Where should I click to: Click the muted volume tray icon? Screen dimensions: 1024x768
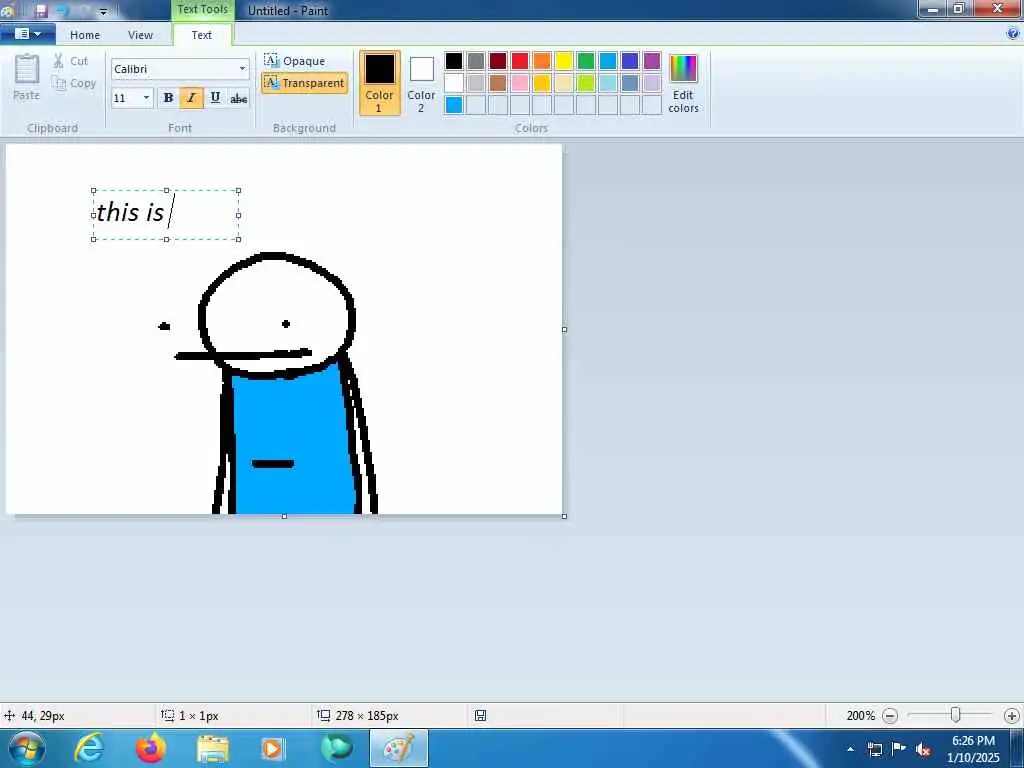coord(923,750)
